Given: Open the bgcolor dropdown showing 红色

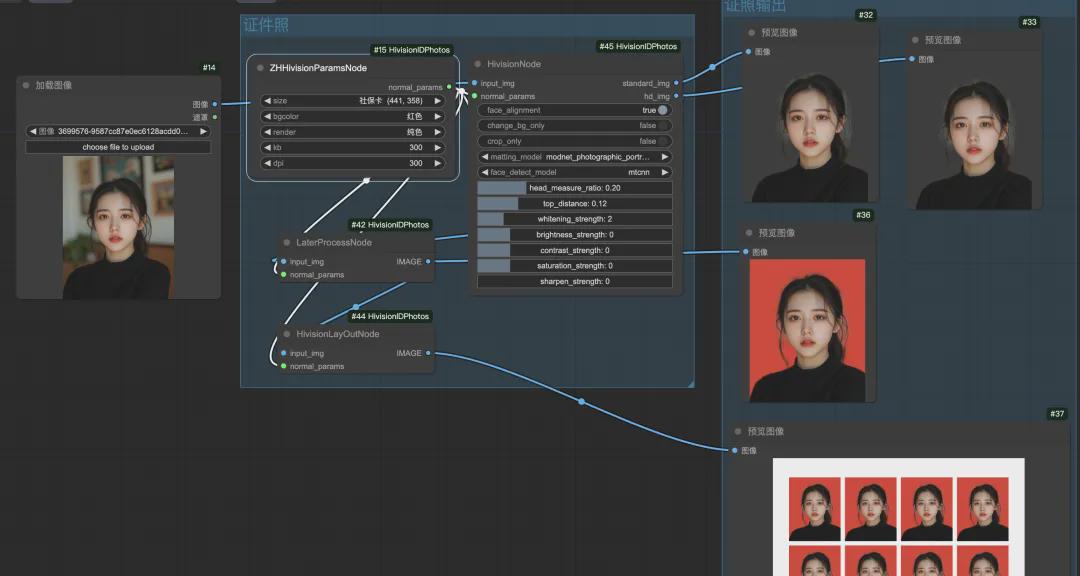Looking at the screenshot, I should [x=352, y=116].
